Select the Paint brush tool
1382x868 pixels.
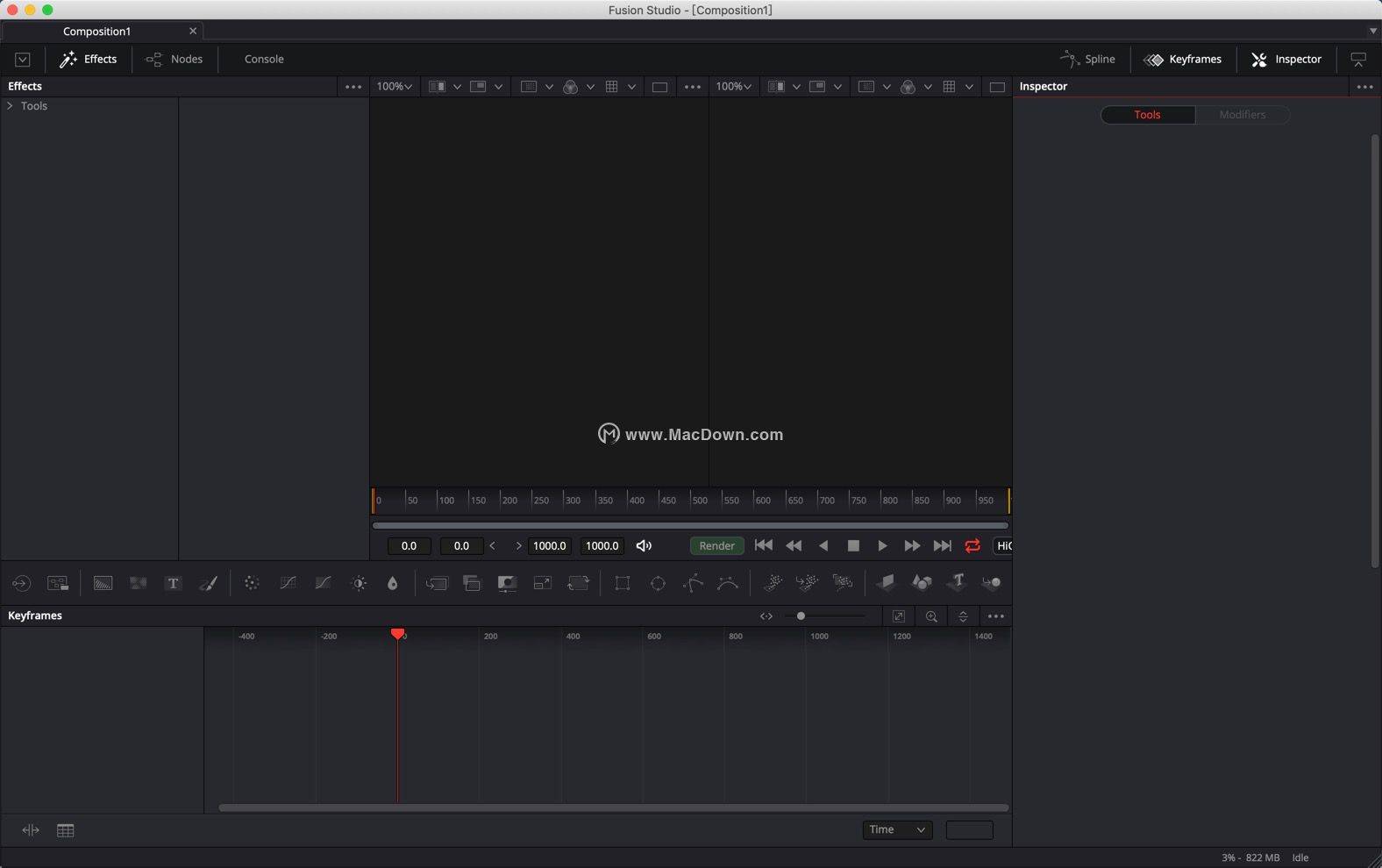(x=209, y=583)
